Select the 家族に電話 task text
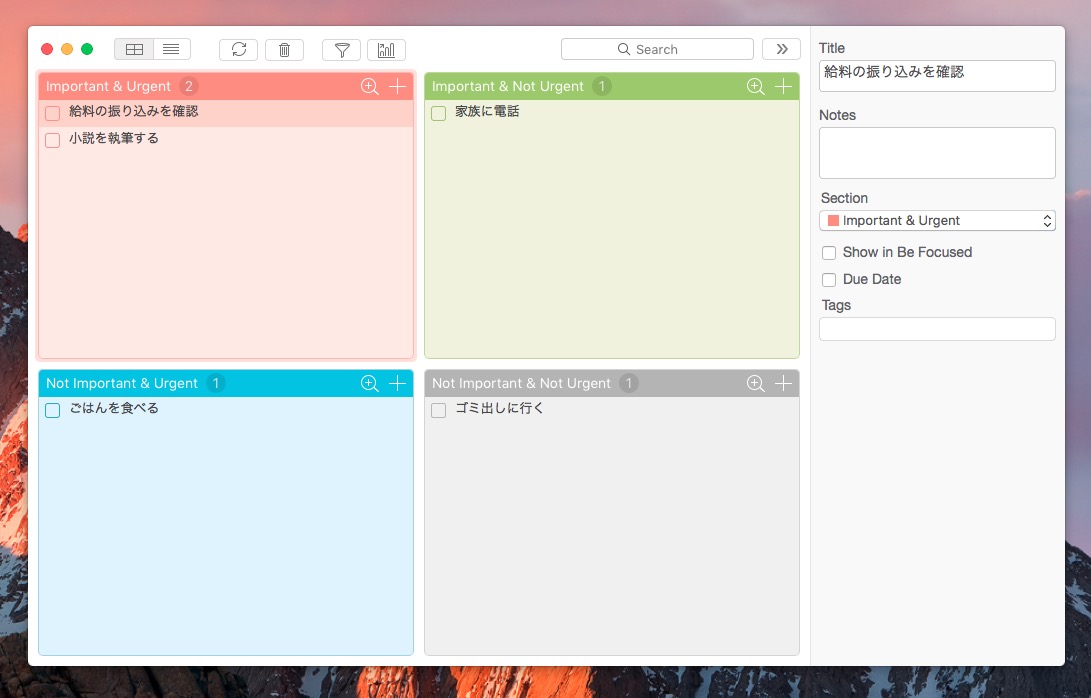The image size is (1091, 698). [x=487, y=111]
